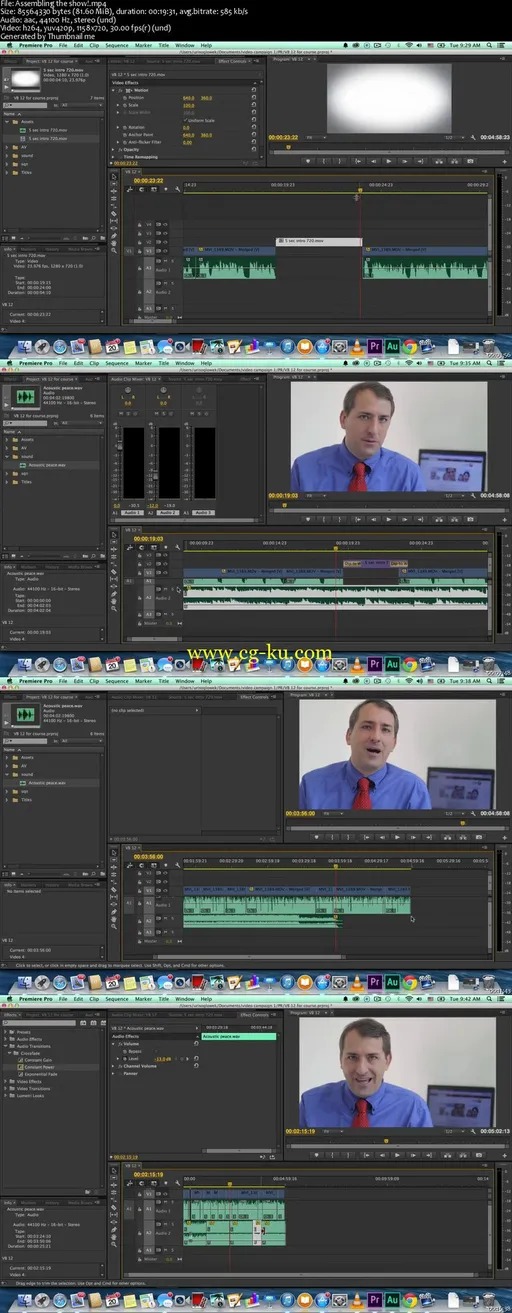
Task: Click the Rotation 0.0 value
Action: [186, 127]
